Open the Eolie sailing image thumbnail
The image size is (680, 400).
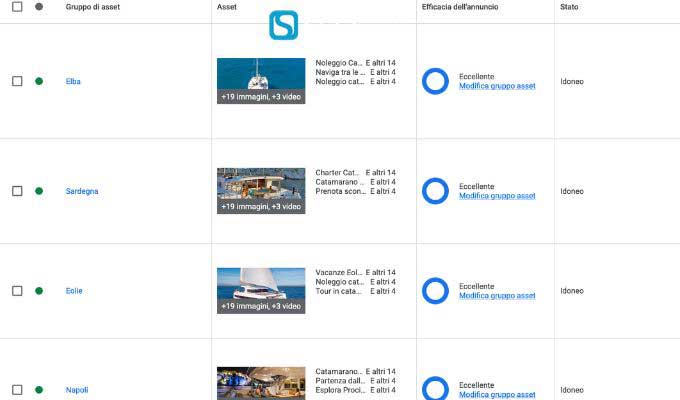coord(261,291)
